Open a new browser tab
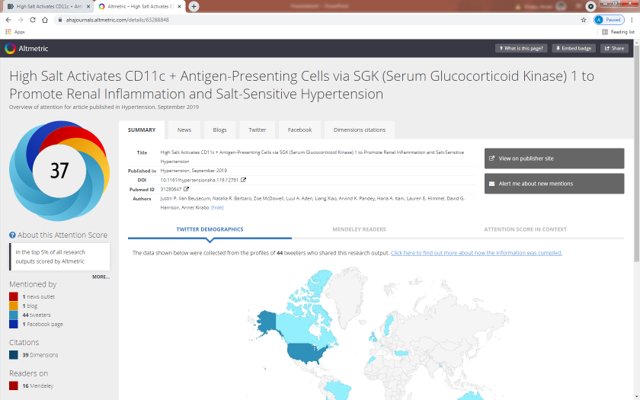 [x=194, y=6]
